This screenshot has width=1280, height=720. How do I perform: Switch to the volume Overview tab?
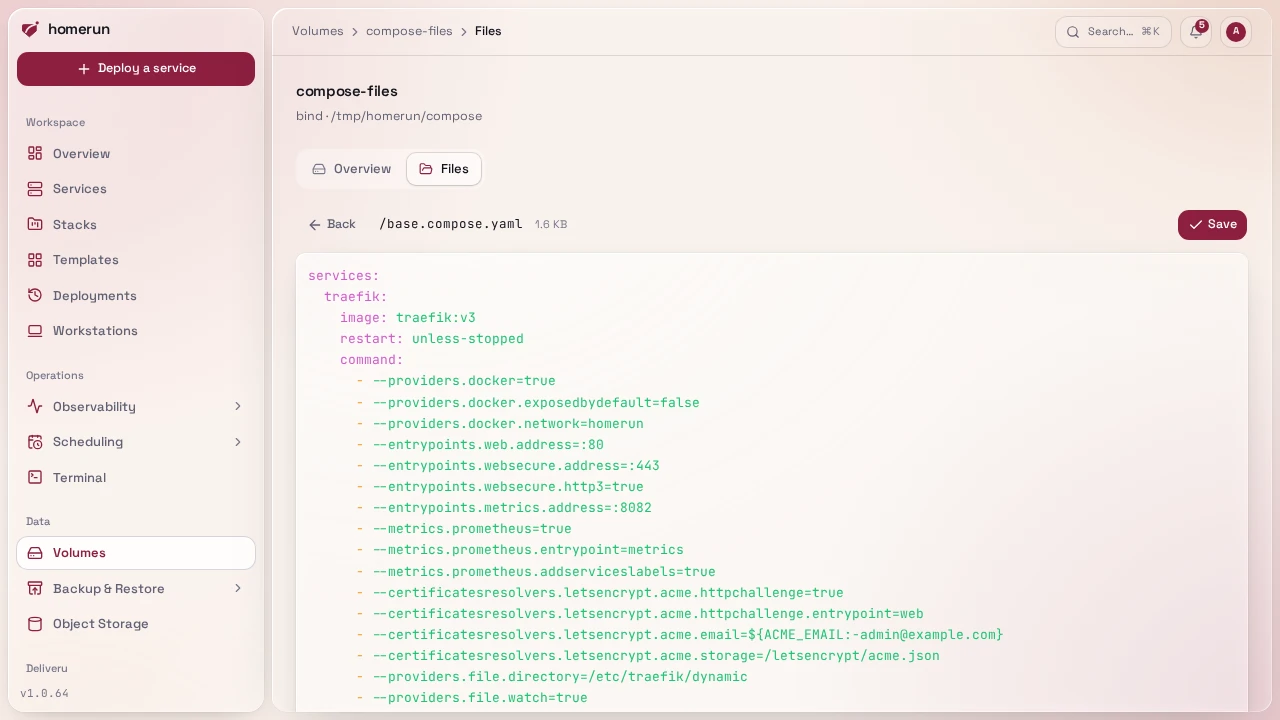pos(351,169)
